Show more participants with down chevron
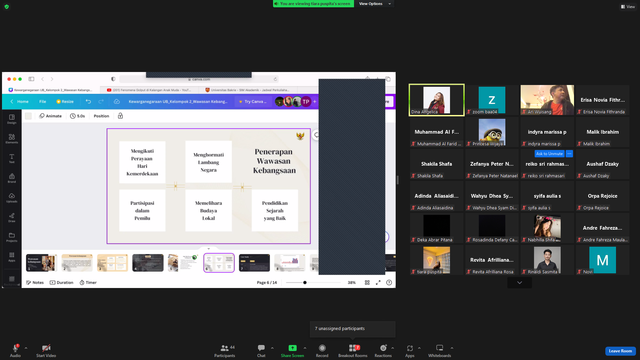Screen dimensions: 640x360 519,282
